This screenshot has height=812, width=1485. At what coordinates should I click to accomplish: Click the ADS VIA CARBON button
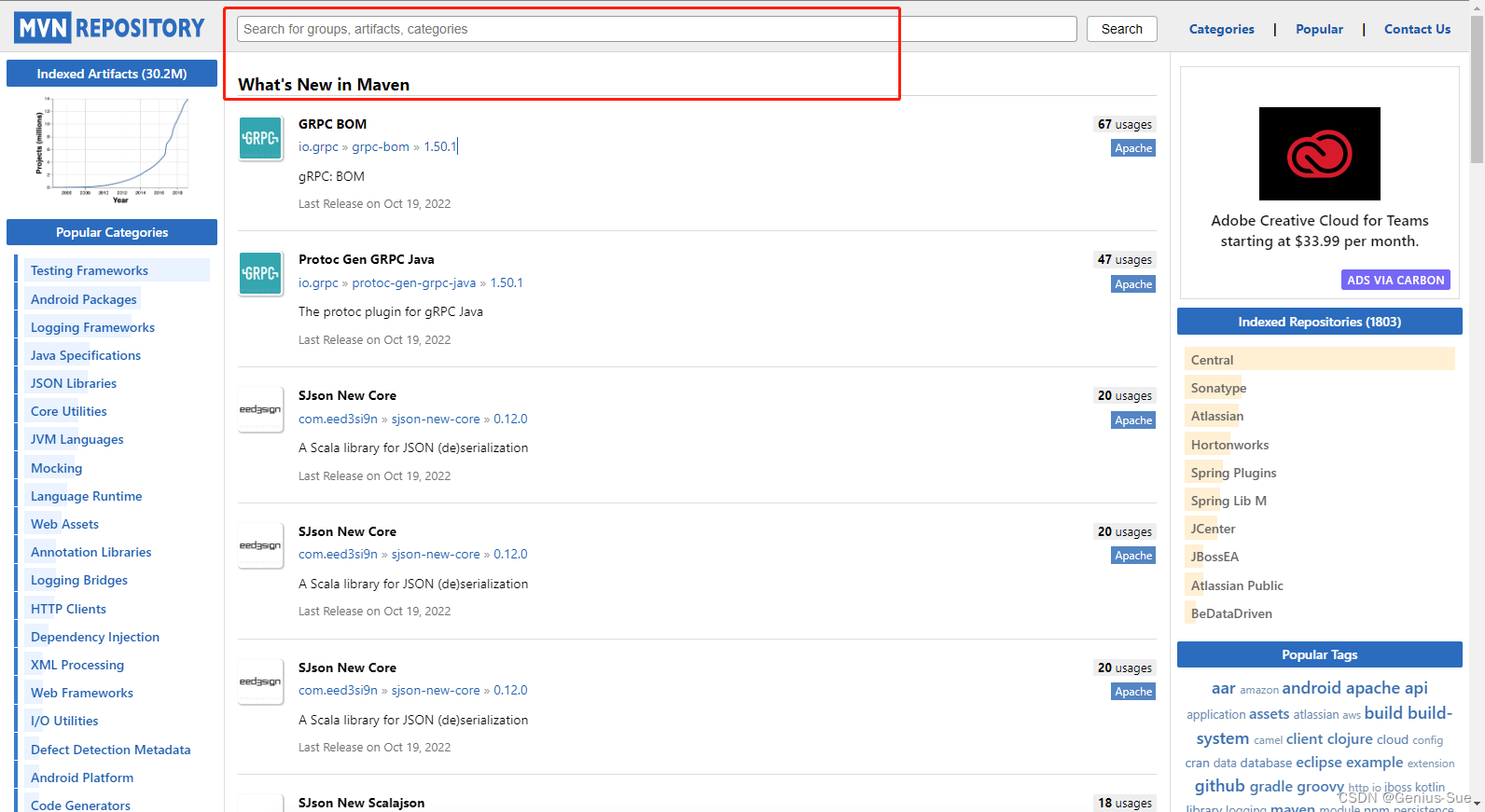click(1395, 280)
